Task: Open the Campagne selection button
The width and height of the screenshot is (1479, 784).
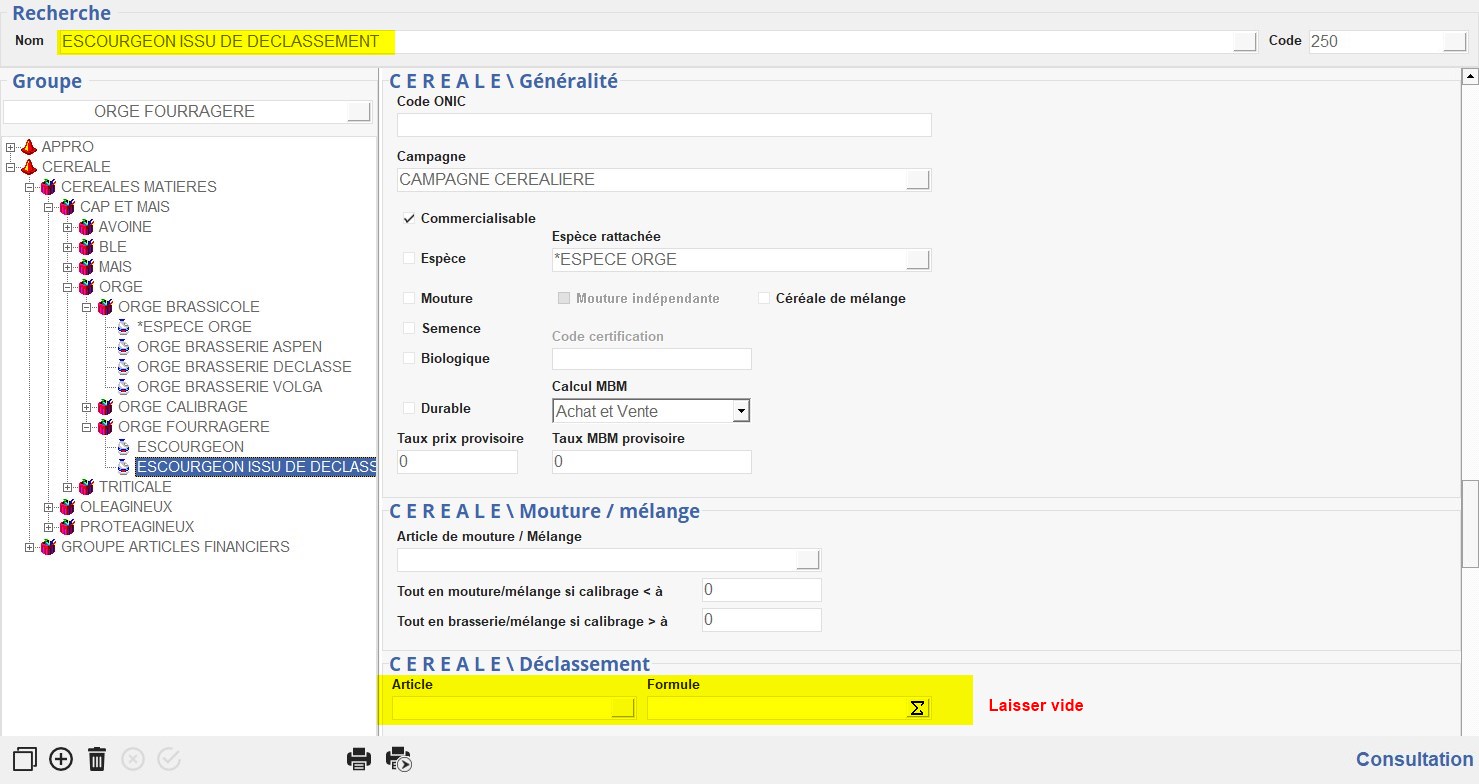Action: click(x=917, y=180)
